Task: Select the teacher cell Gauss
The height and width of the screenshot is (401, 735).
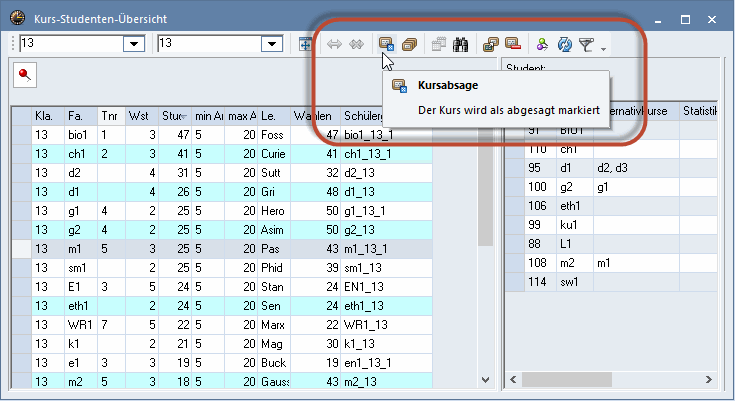Action: [274, 382]
